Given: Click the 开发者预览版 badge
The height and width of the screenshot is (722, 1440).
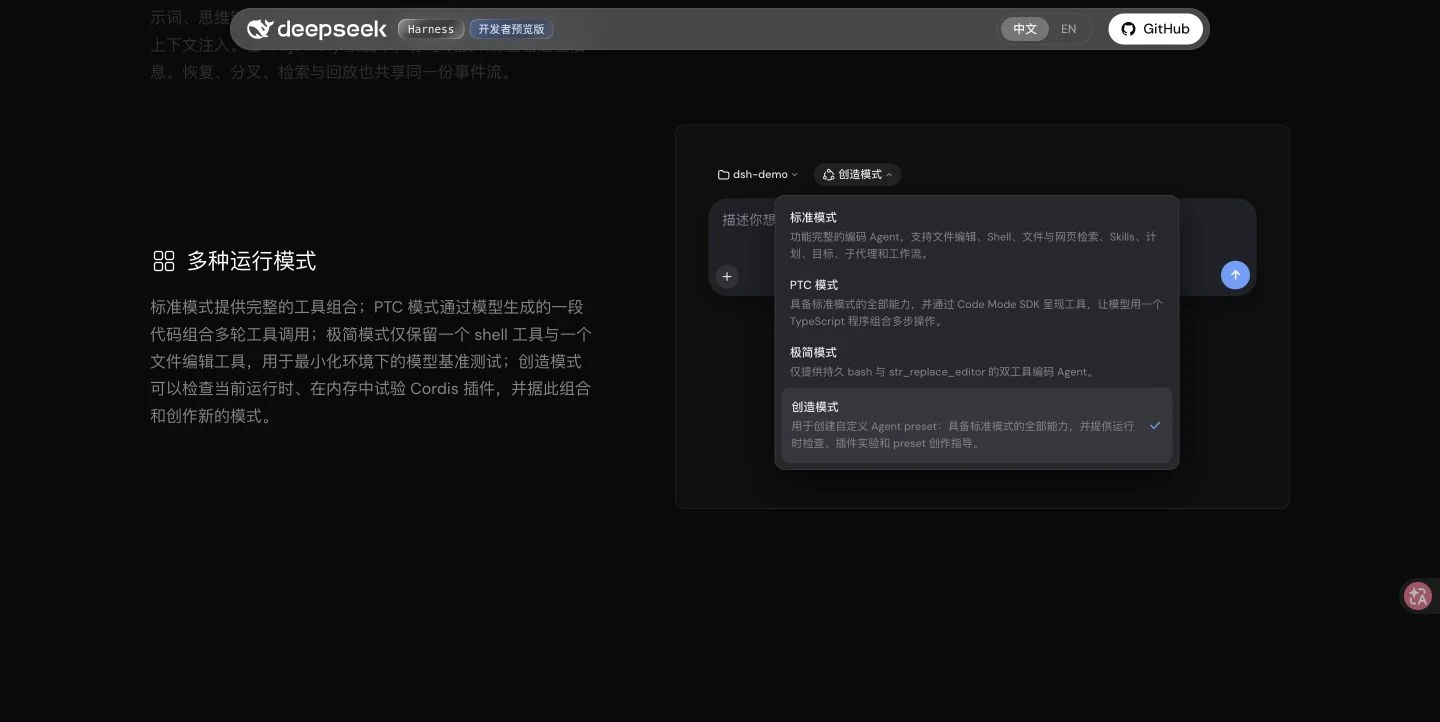Looking at the screenshot, I should pyautogui.click(x=511, y=29).
